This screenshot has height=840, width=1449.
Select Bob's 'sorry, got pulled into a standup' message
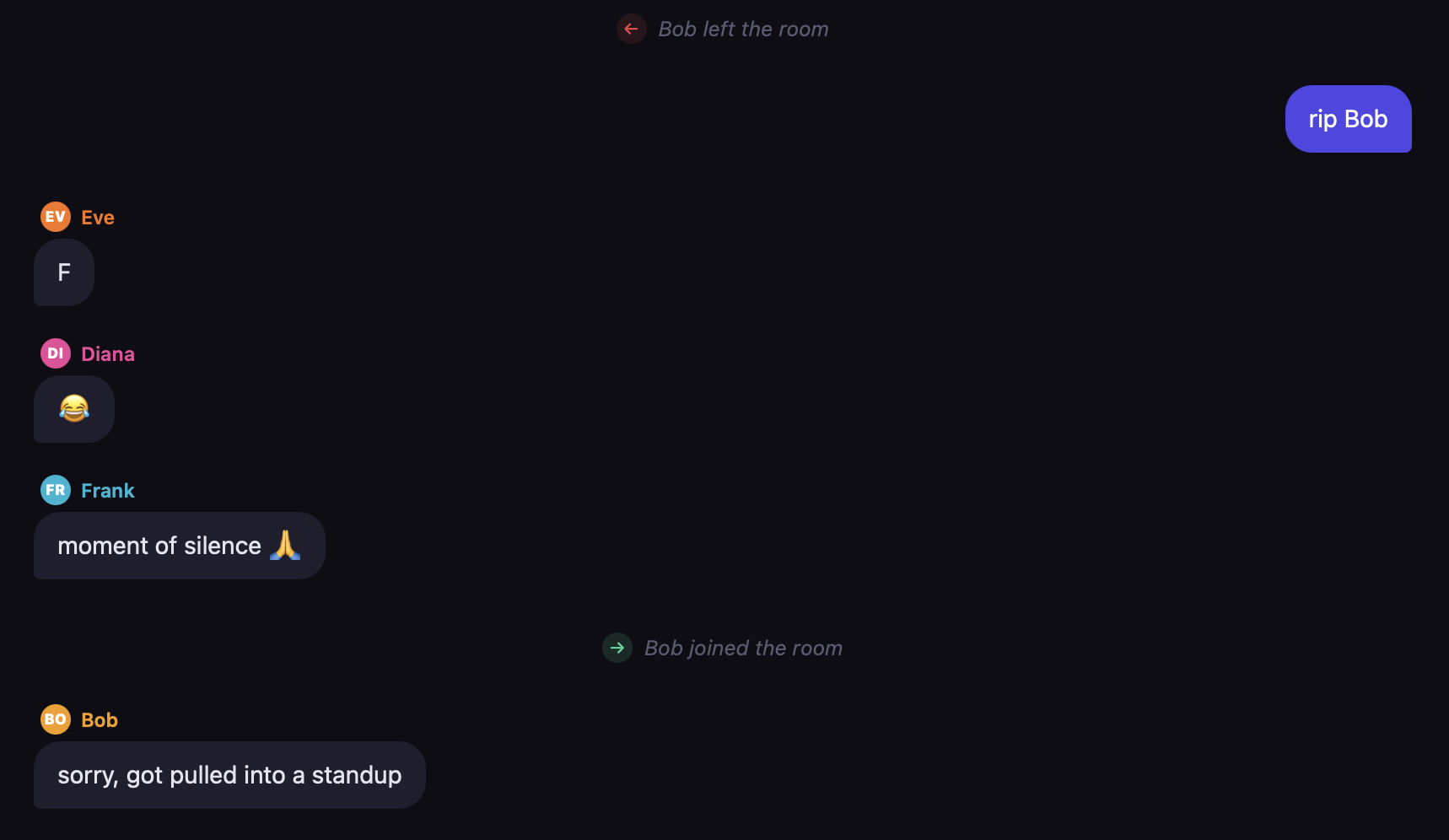point(229,775)
